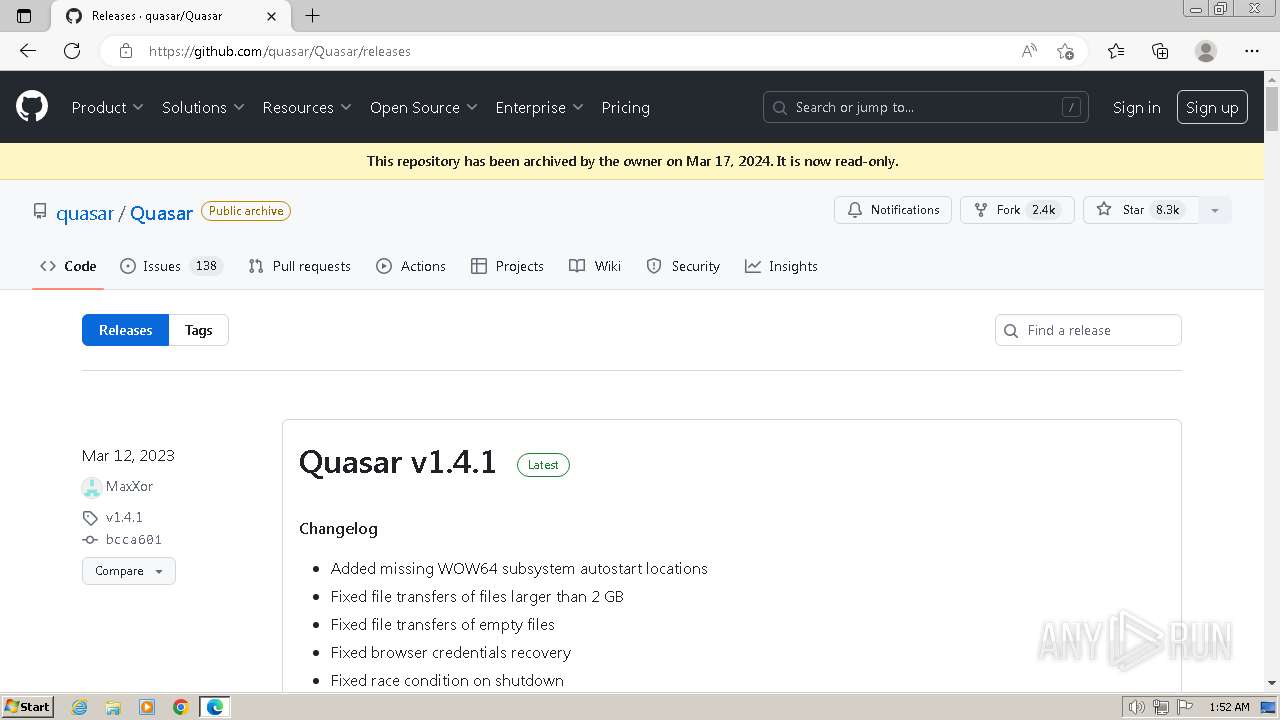This screenshot has height=720, width=1280.
Task: Open browser Collections icon
Action: tap(1160, 51)
